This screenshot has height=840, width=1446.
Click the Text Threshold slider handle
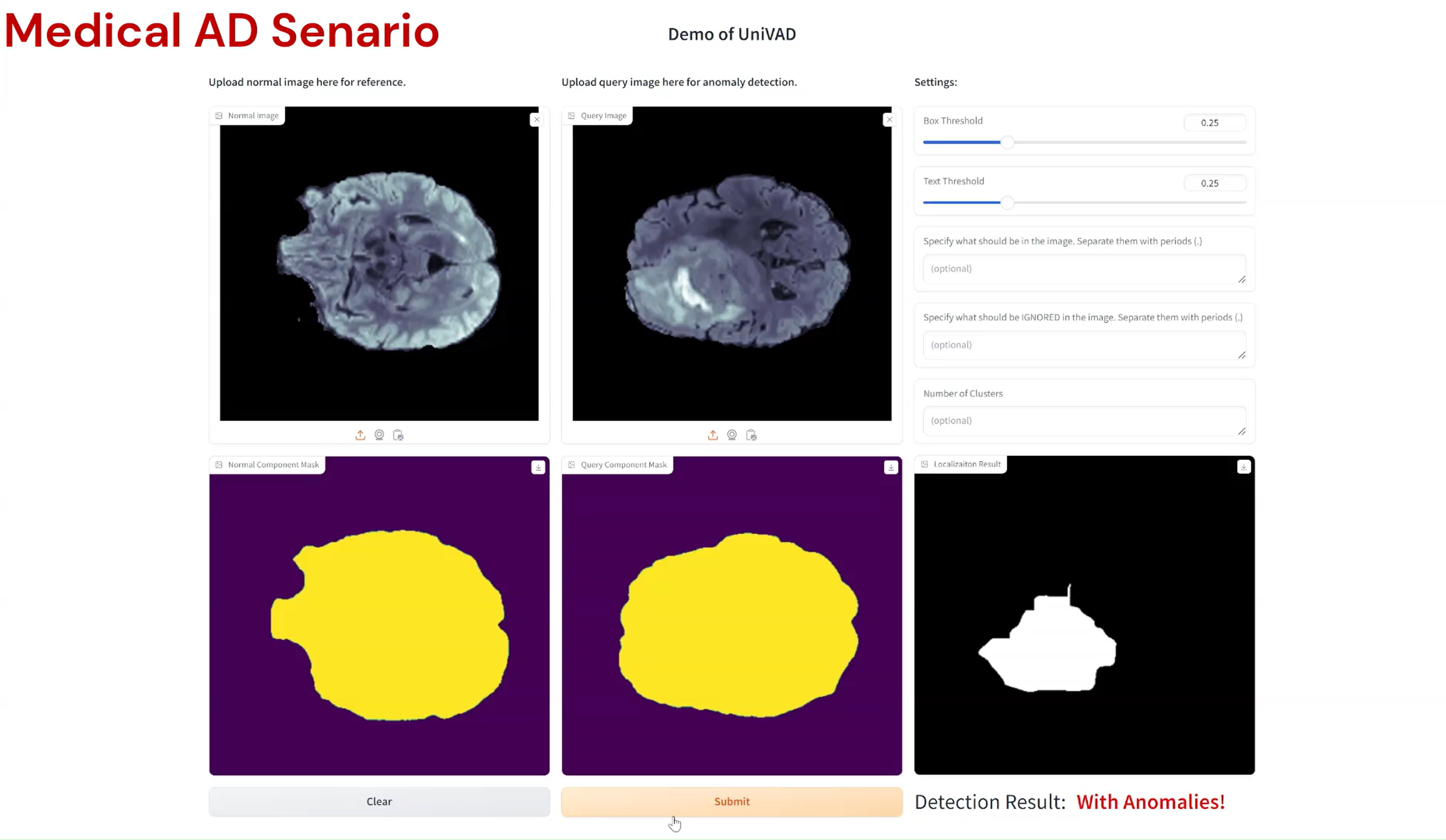coord(1007,203)
